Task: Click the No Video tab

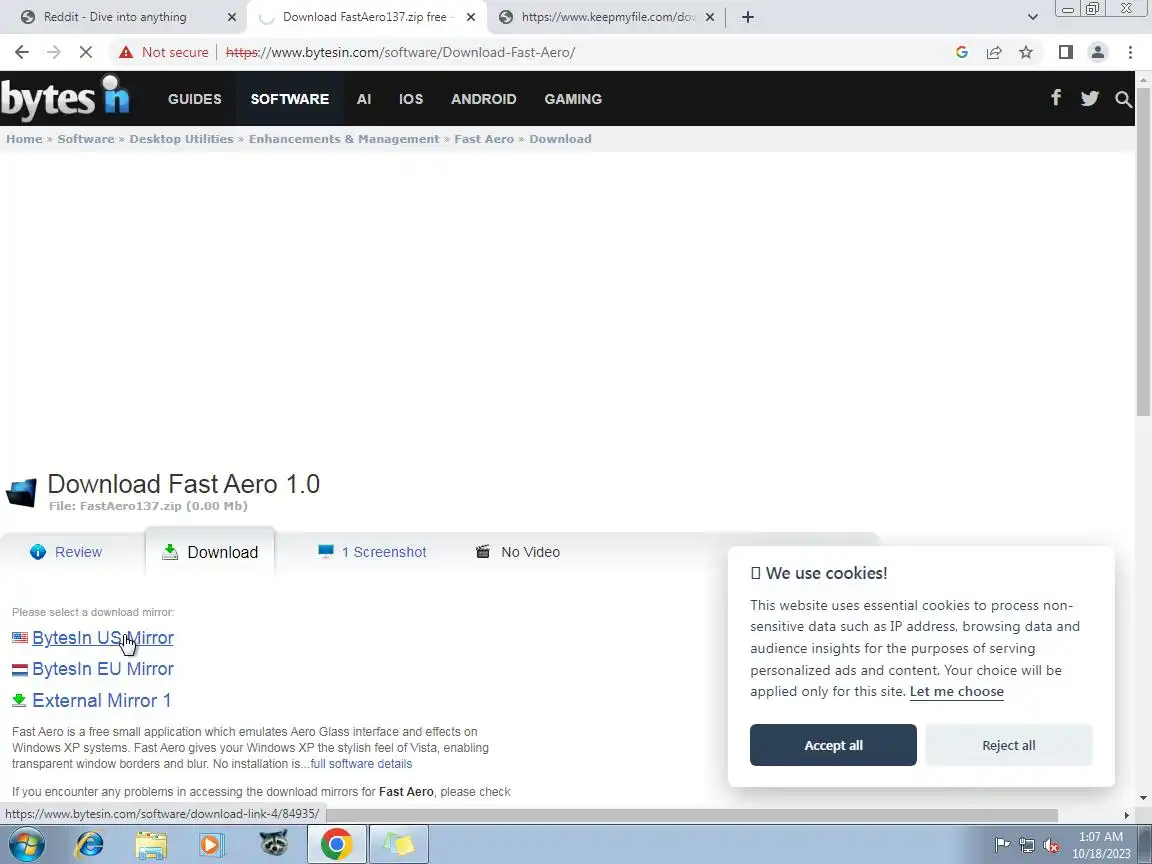Action: coord(518,552)
